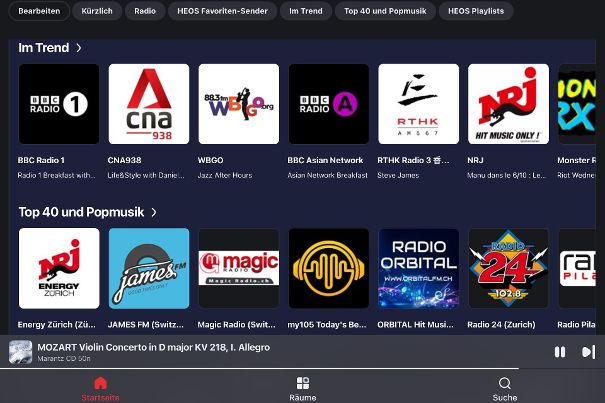Viewport: 605px width, 403px height.
Task: Play JAMES FM station logo
Action: click(149, 268)
